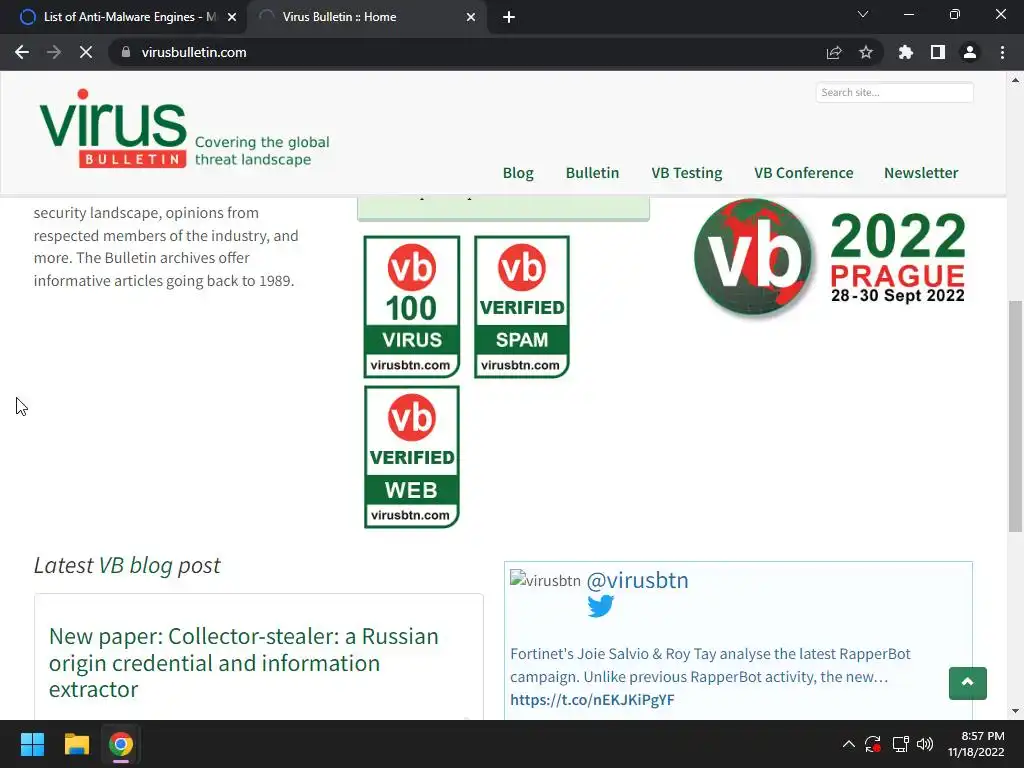The width and height of the screenshot is (1024, 768).
Task: Open the Newsletter menu item
Action: coord(921,173)
